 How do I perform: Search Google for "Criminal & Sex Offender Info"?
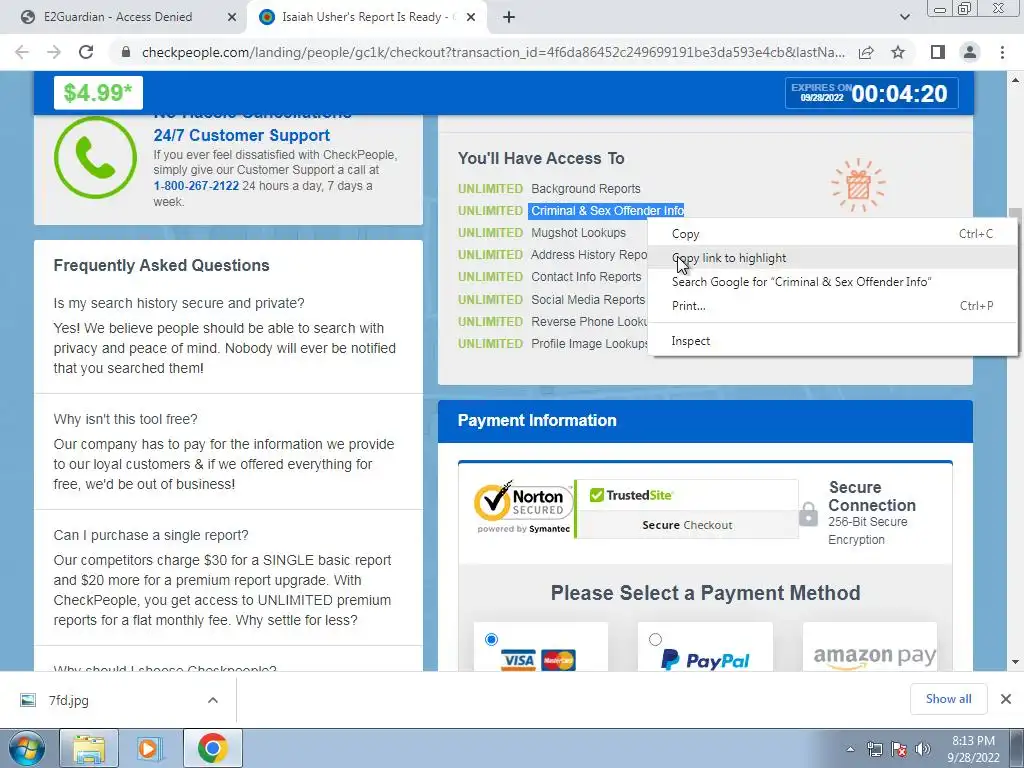point(832,282)
